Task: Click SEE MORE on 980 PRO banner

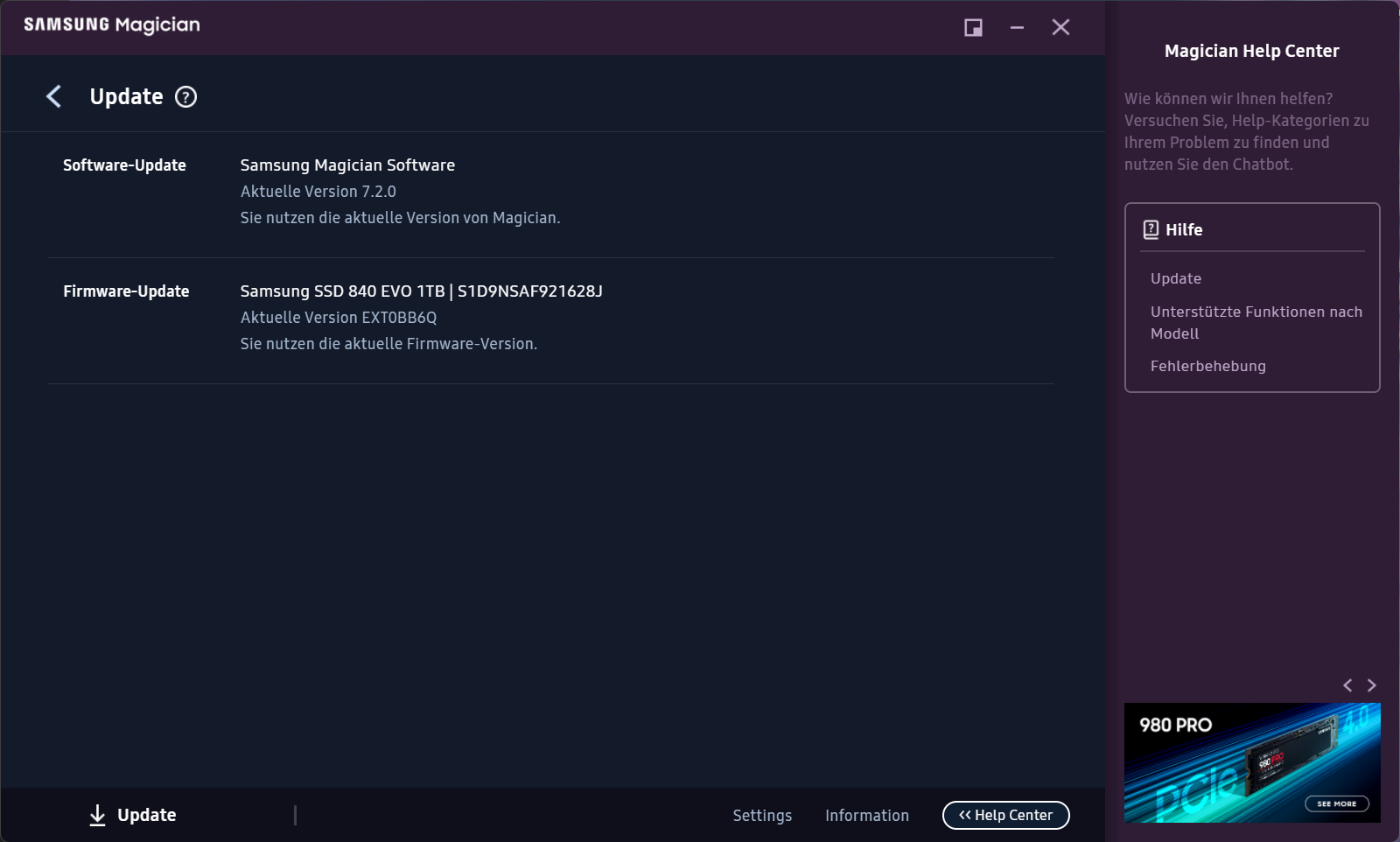Action: click(1337, 803)
